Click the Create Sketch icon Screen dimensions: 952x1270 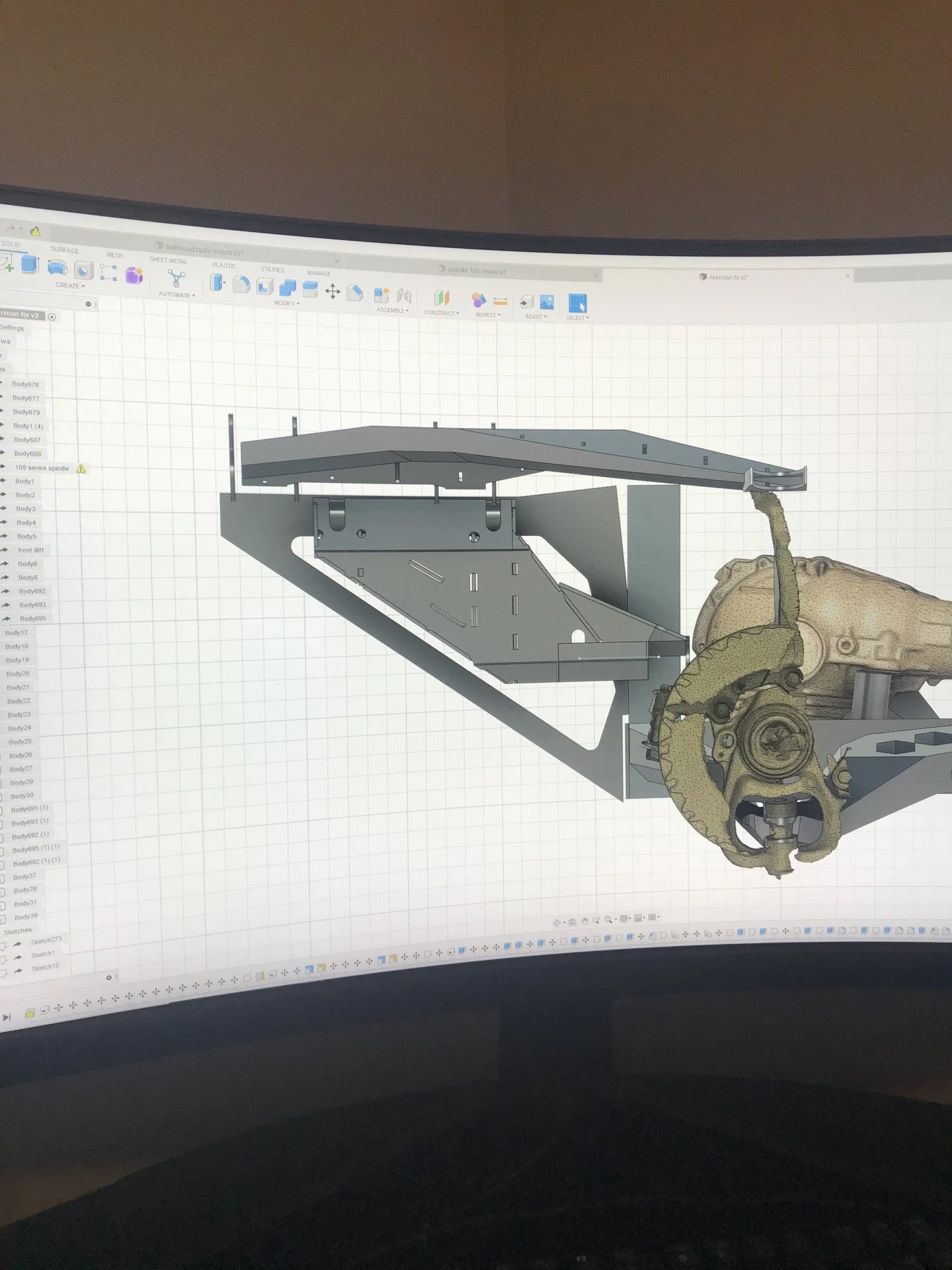(7, 264)
